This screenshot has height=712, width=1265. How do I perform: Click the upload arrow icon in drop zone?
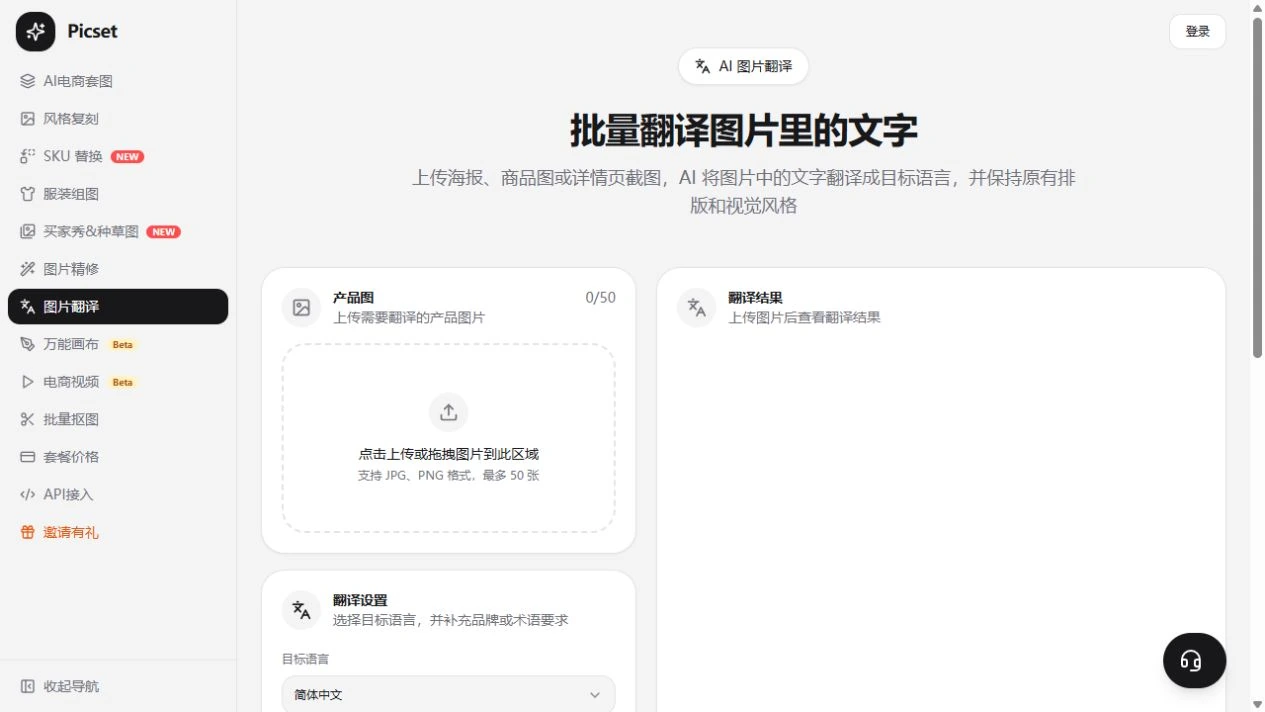(448, 412)
